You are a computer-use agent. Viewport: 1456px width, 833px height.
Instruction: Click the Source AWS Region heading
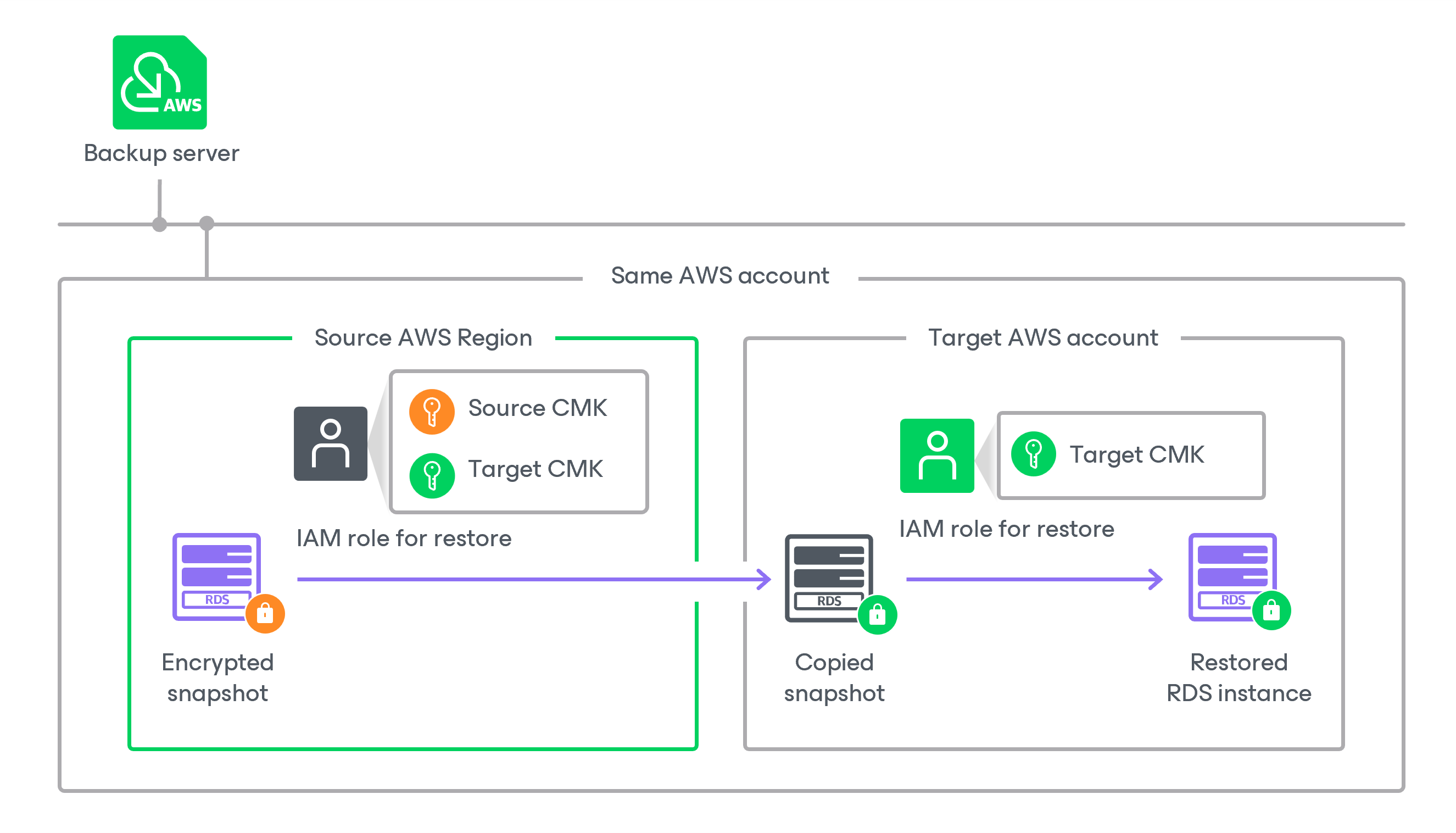coord(423,337)
